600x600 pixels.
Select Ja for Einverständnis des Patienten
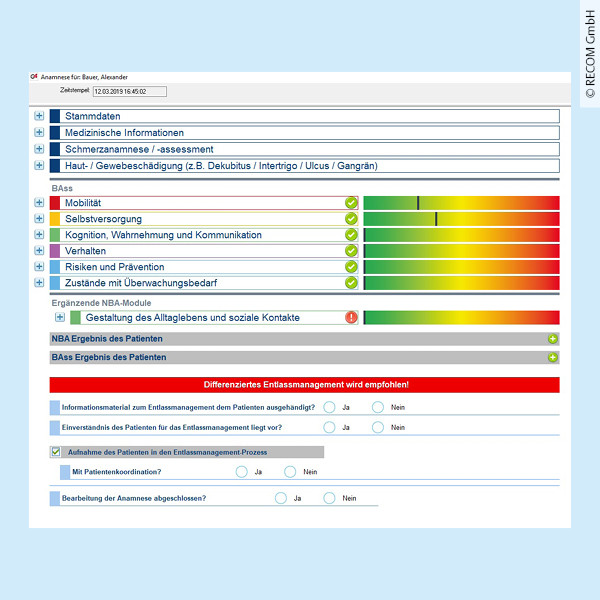pyautogui.click(x=329, y=427)
